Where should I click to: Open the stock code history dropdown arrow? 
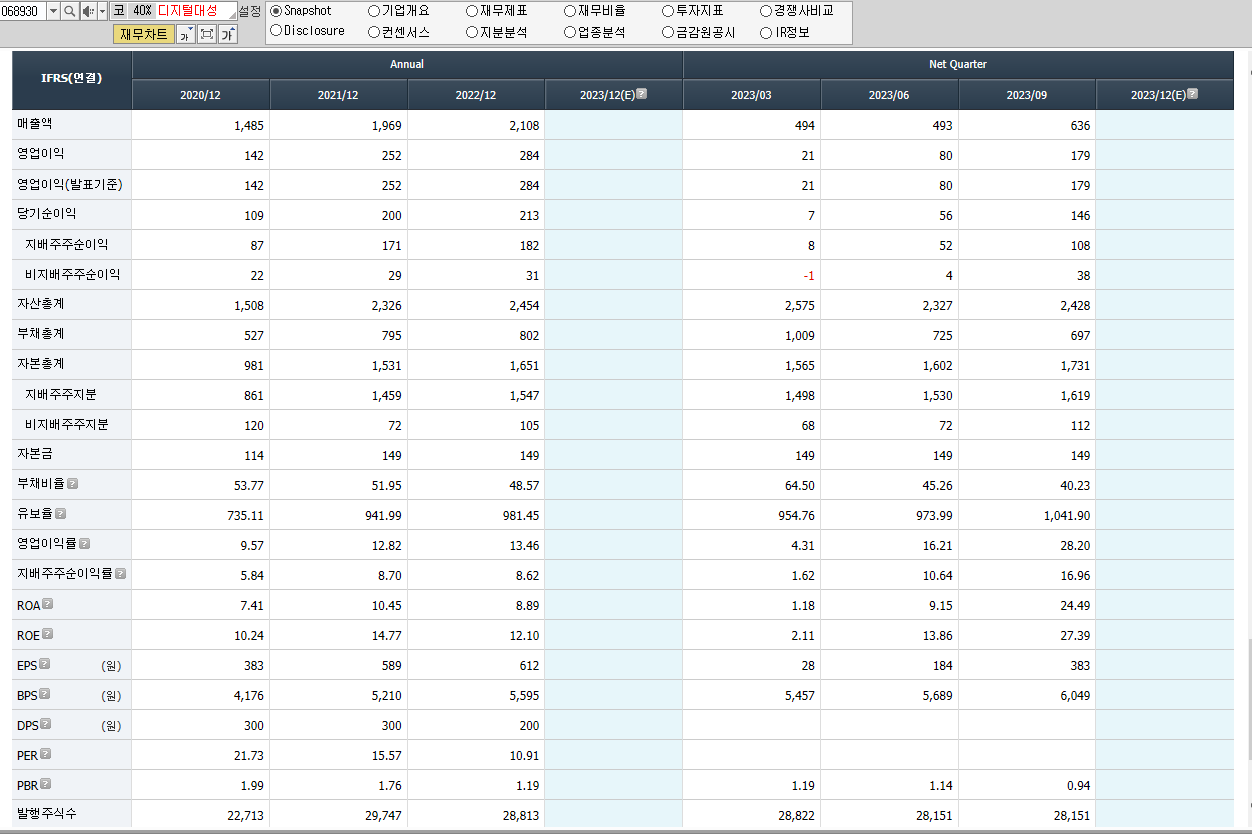point(53,11)
